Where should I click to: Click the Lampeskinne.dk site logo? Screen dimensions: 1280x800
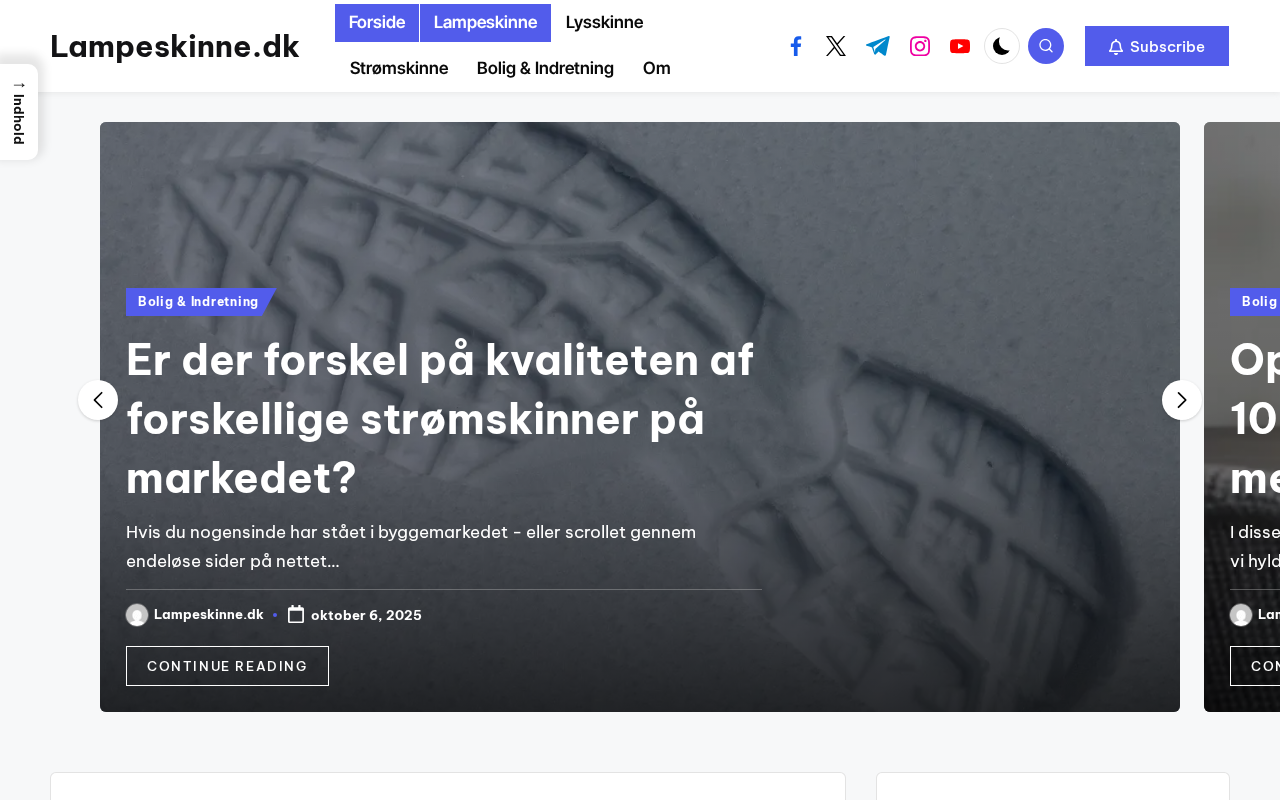(x=175, y=46)
